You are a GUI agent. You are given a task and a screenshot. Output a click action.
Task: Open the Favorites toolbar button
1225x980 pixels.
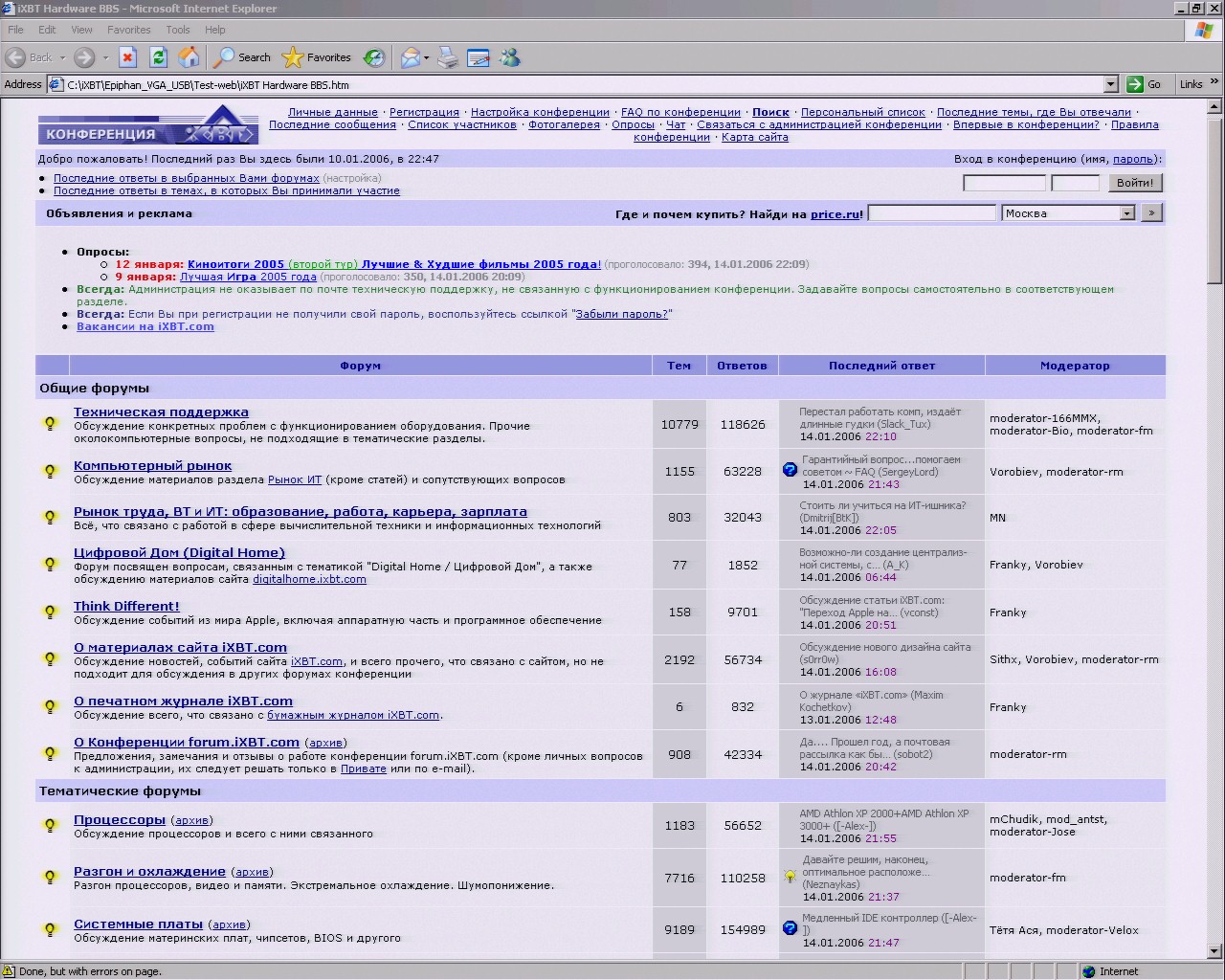pyautogui.click(x=318, y=57)
